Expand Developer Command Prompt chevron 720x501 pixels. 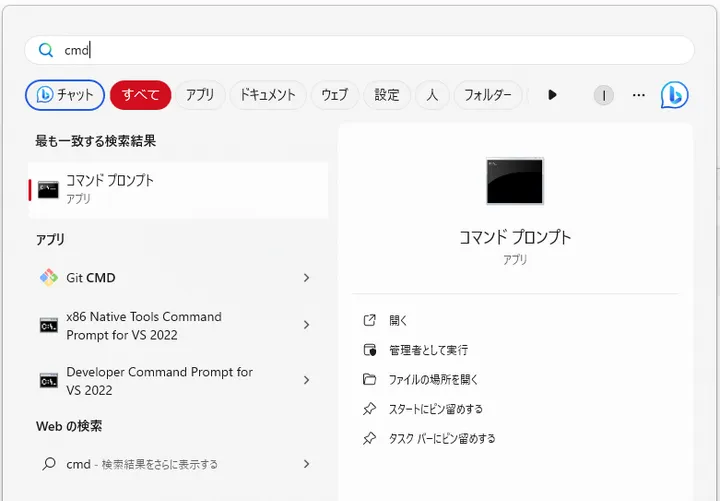(306, 380)
